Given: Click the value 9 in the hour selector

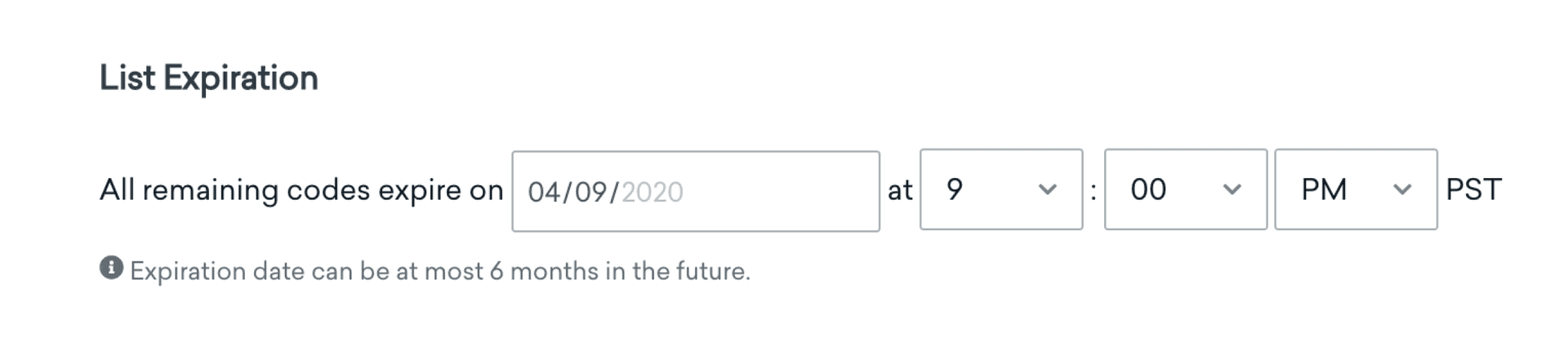Looking at the screenshot, I should click(x=954, y=189).
